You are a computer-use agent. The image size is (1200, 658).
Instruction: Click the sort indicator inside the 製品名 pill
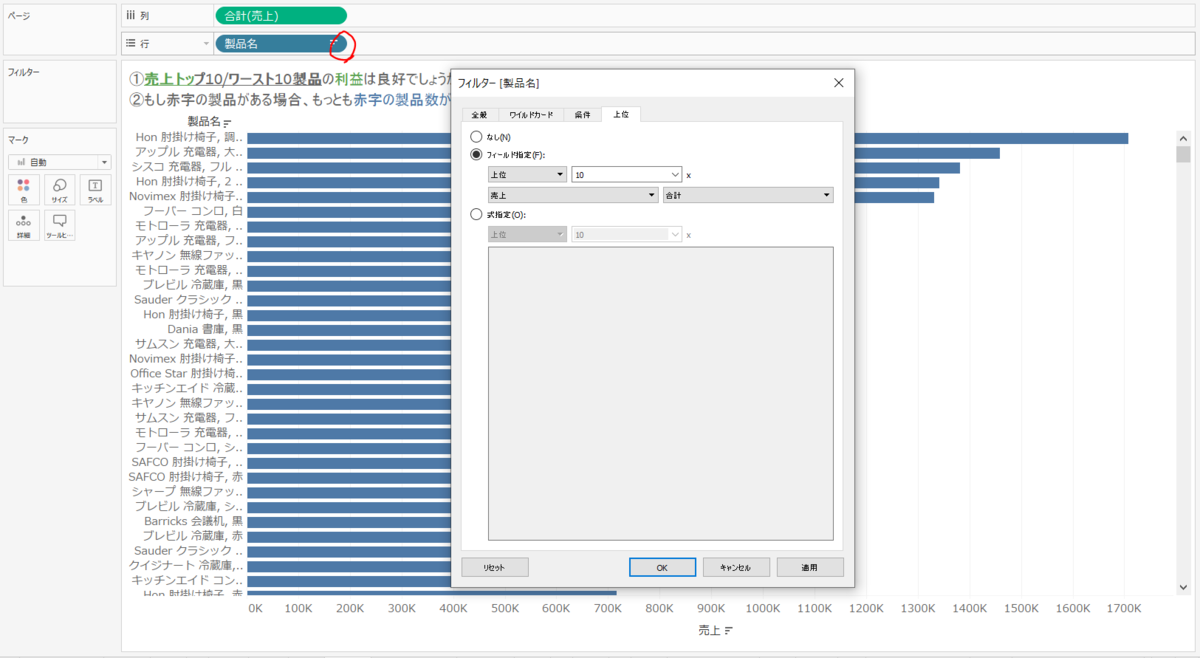pyautogui.click(x=334, y=44)
